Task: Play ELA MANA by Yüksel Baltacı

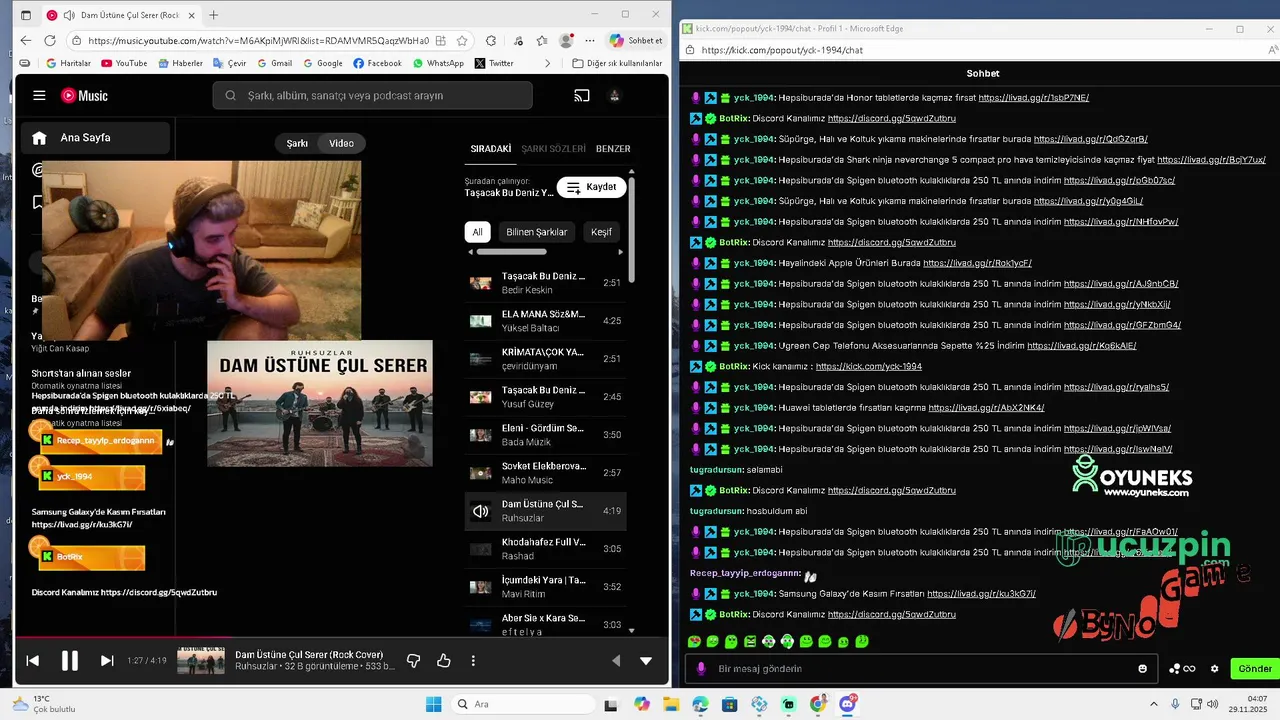Action: pos(546,321)
